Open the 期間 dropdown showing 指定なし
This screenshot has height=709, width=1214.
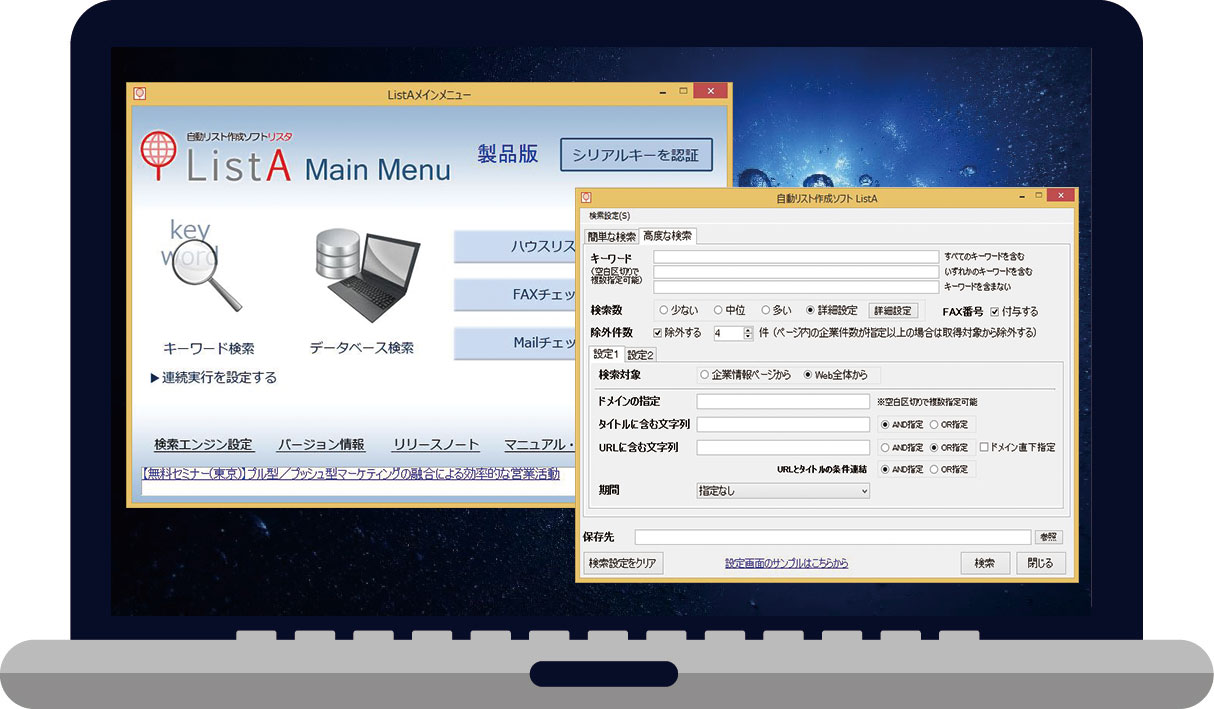coord(783,491)
